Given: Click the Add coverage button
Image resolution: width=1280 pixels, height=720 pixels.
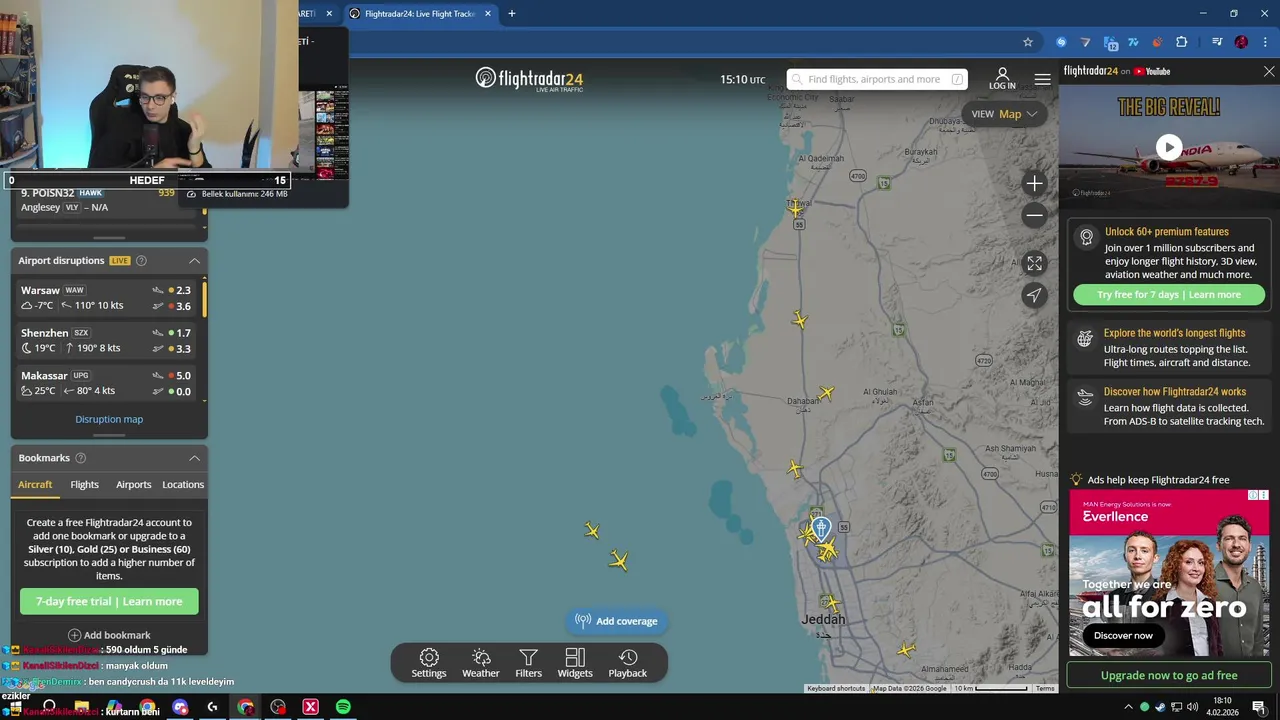Looking at the screenshot, I should 617,621.
